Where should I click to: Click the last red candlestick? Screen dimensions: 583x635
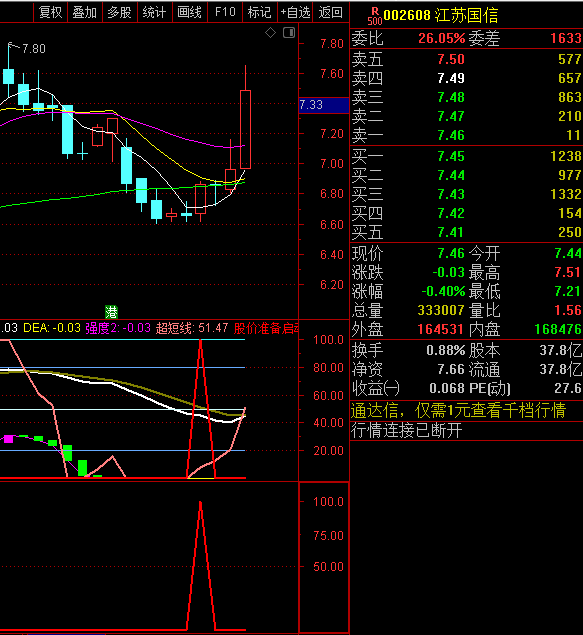tap(245, 129)
